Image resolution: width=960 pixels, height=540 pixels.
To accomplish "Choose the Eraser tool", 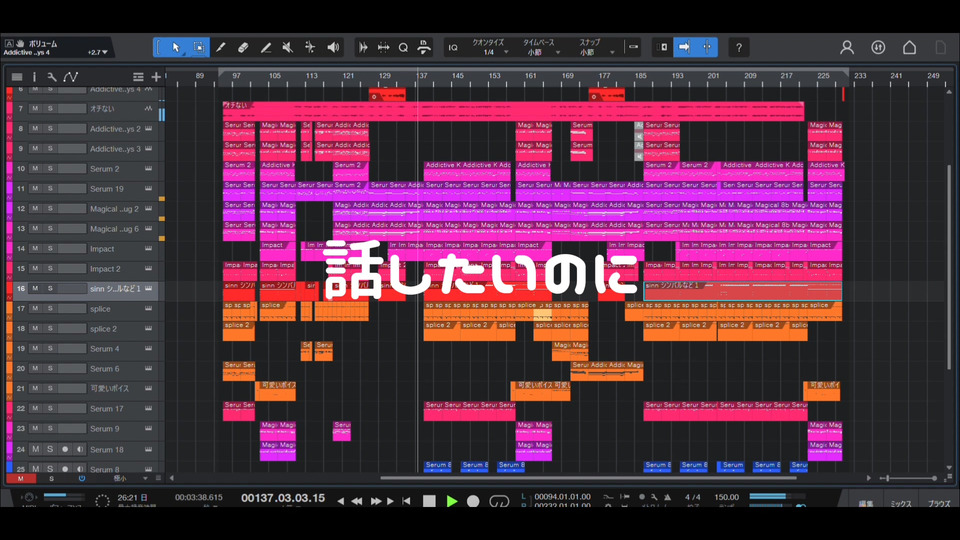I will pyautogui.click(x=243, y=47).
